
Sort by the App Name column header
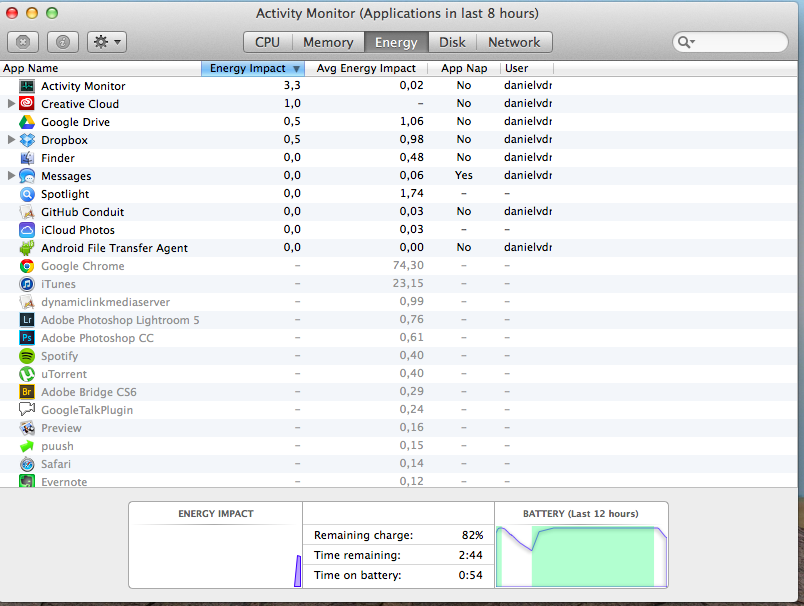(100, 68)
